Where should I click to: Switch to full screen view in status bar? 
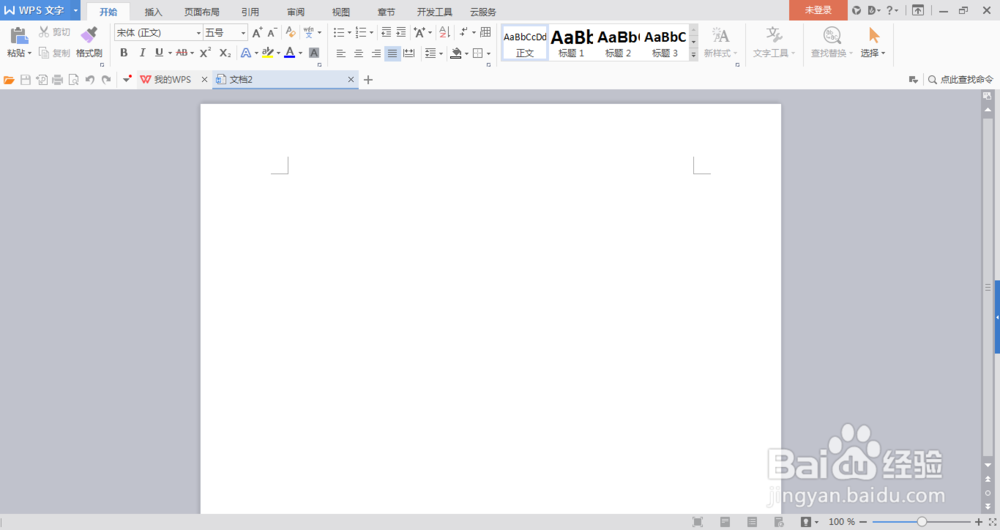[x=698, y=522]
